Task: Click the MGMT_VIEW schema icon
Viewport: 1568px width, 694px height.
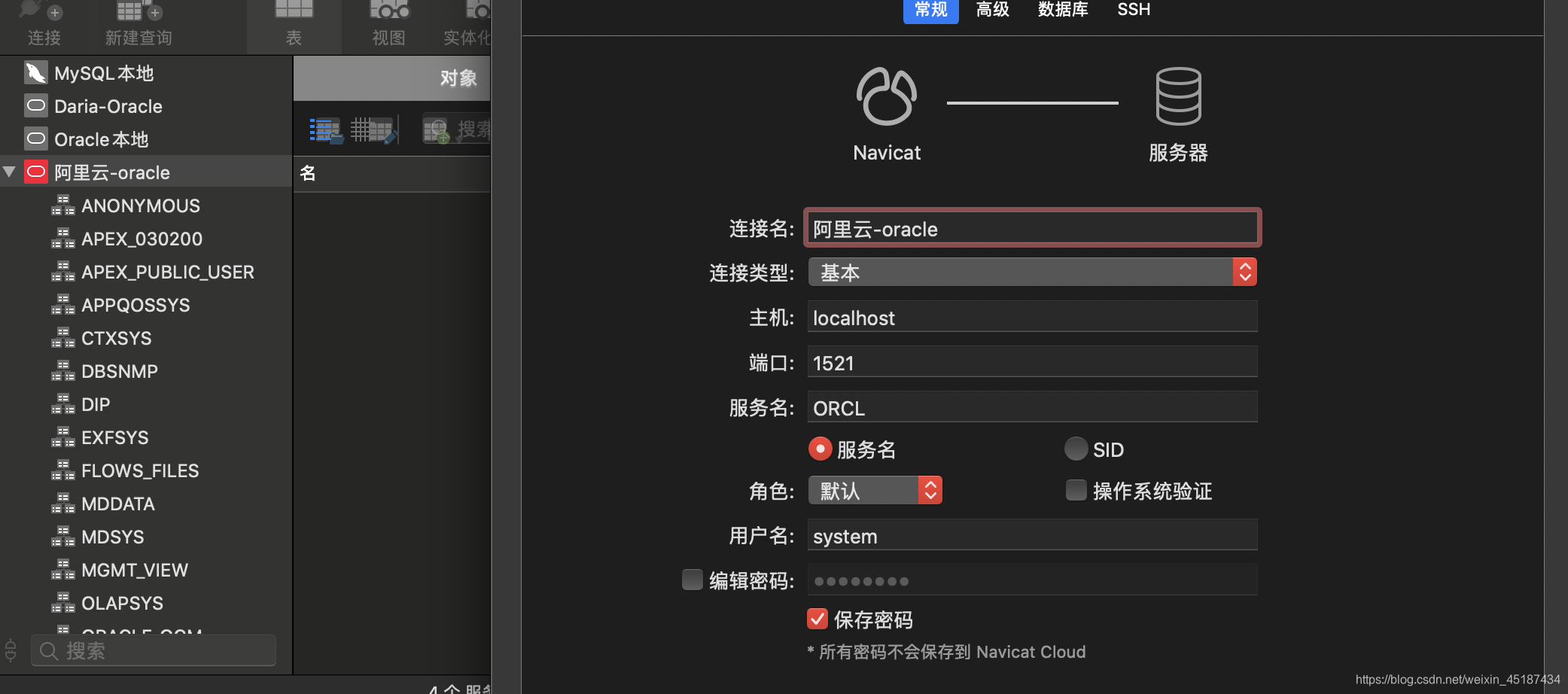Action: point(63,570)
